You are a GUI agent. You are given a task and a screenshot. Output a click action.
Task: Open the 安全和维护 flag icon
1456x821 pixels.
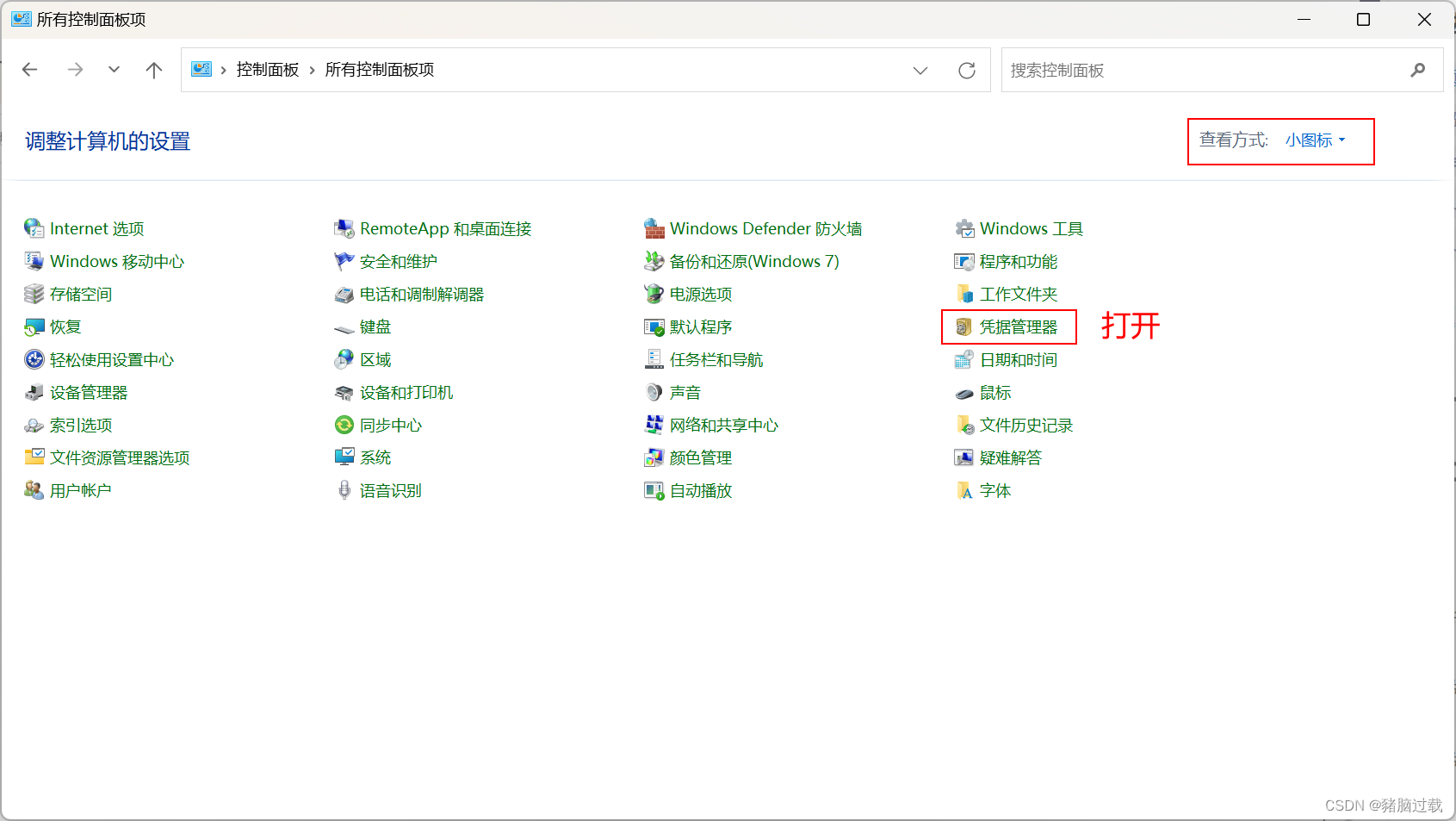pyautogui.click(x=344, y=261)
